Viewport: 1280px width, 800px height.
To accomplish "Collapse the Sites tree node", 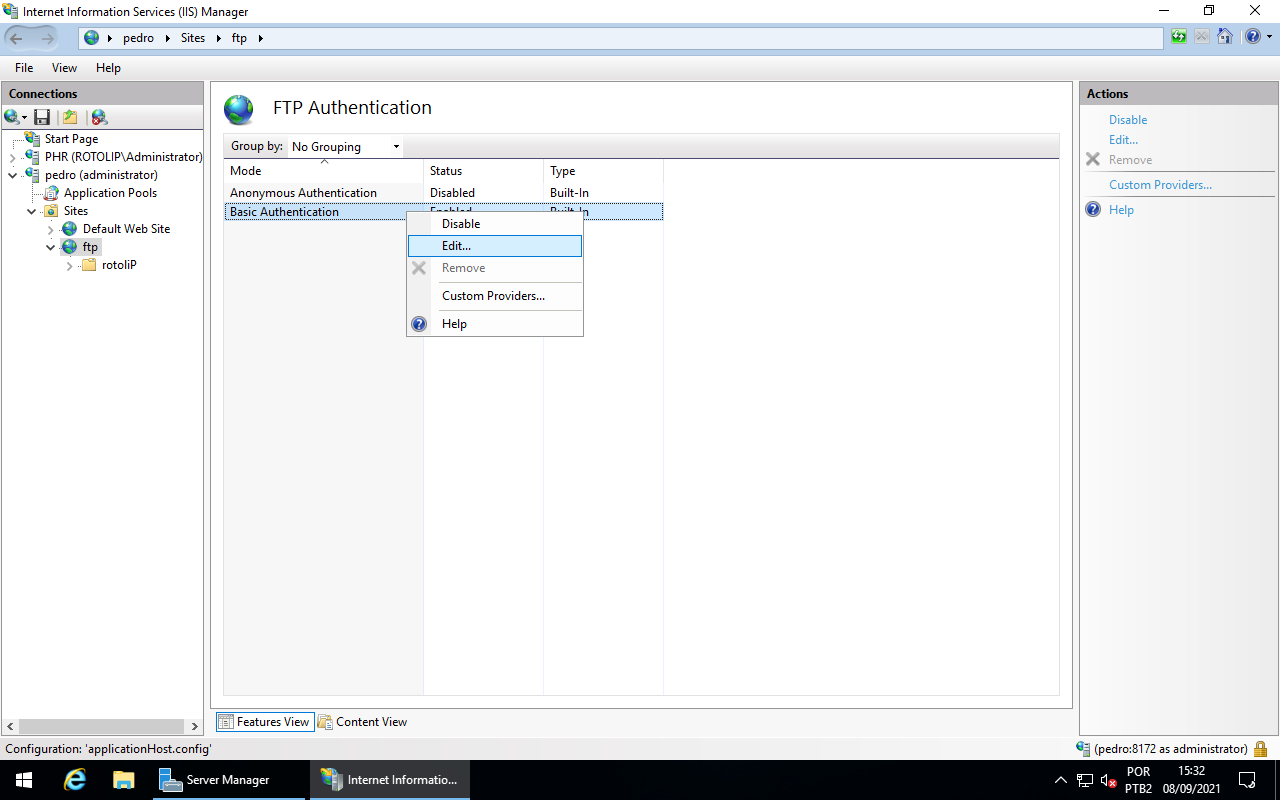I will click(32, 211).
